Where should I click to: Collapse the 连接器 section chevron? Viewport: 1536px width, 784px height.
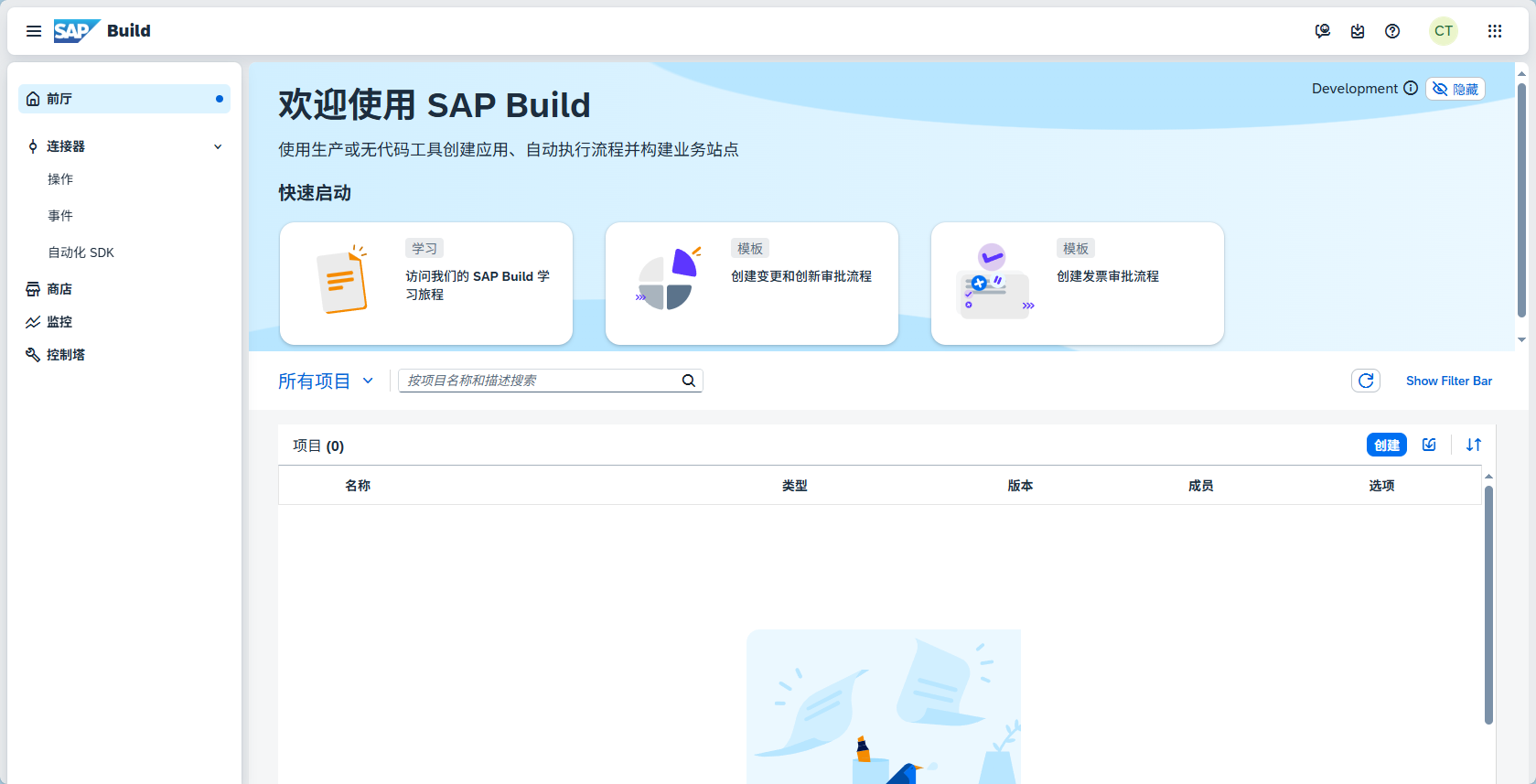click(x=218, y=146)
